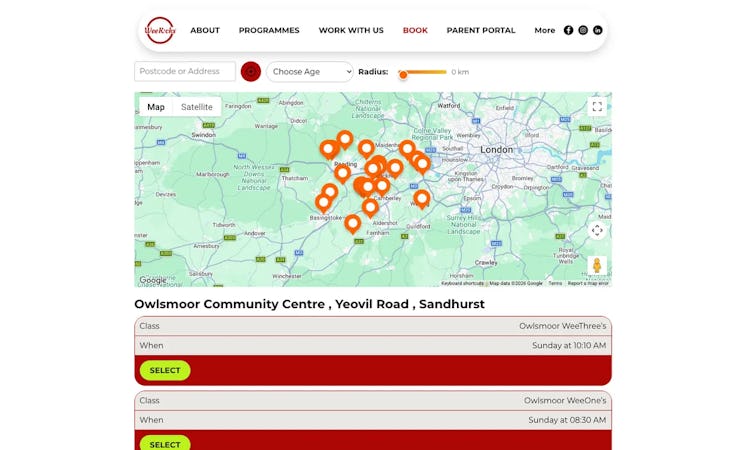Go to the BOOK page

pyautogui.click(x=415, y=30)
